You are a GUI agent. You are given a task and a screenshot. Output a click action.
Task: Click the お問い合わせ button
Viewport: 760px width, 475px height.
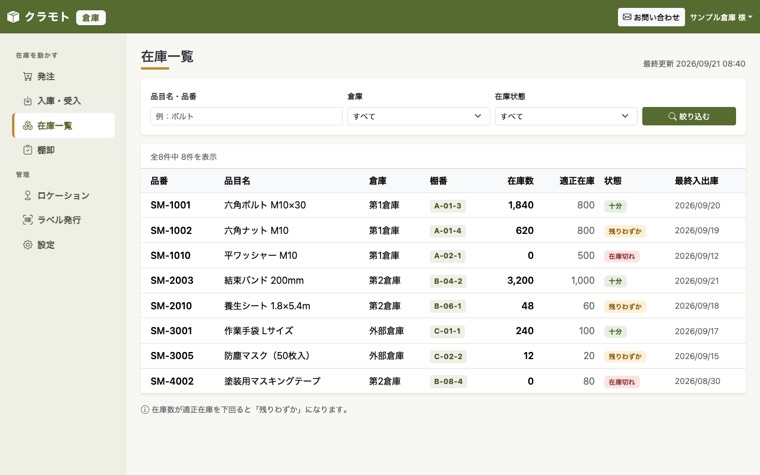tap(651, 17)
